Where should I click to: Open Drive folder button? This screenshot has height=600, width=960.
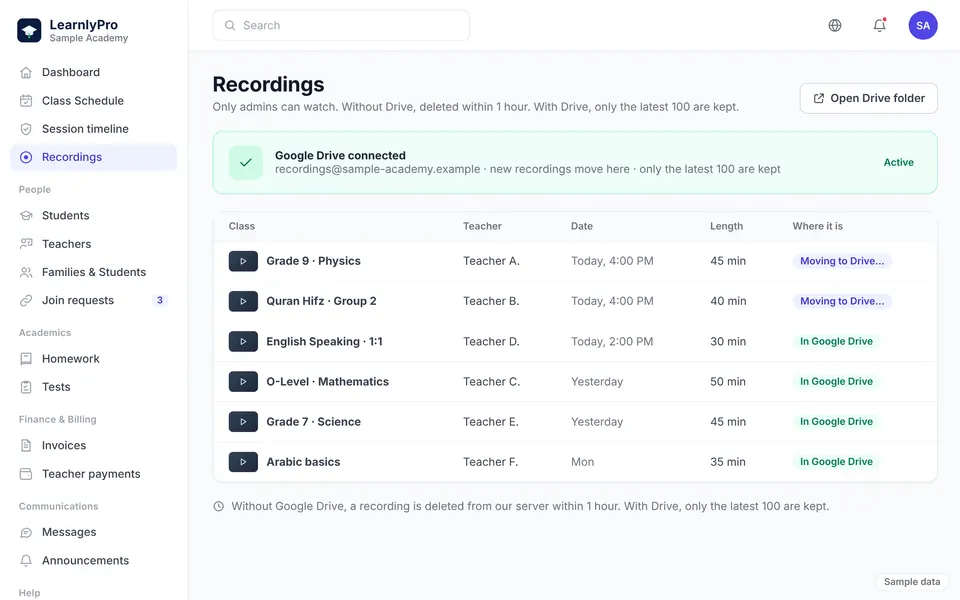tap(868, 98)
